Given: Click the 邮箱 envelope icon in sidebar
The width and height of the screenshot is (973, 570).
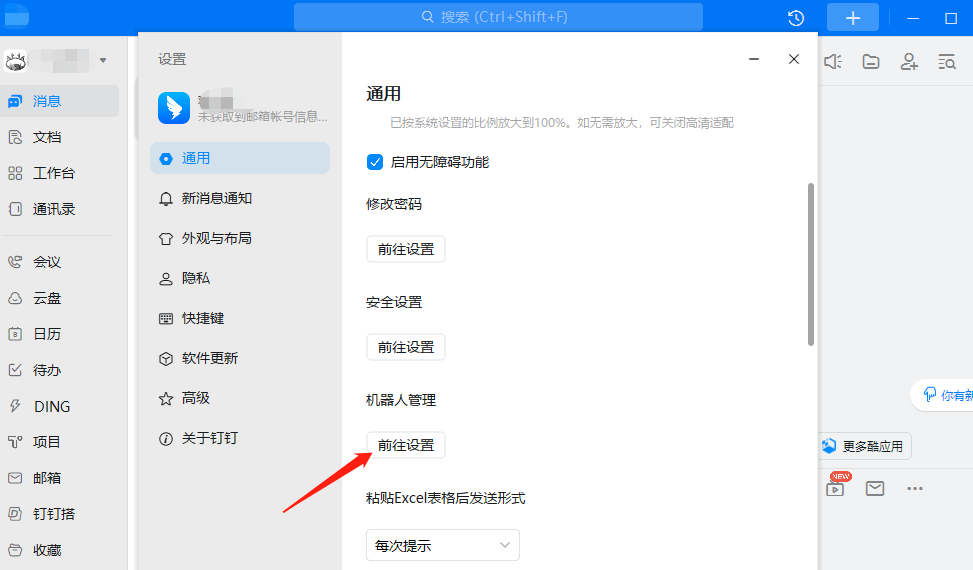Looking at the screenshot, I should pyautogui.click(x=15, y=478).
